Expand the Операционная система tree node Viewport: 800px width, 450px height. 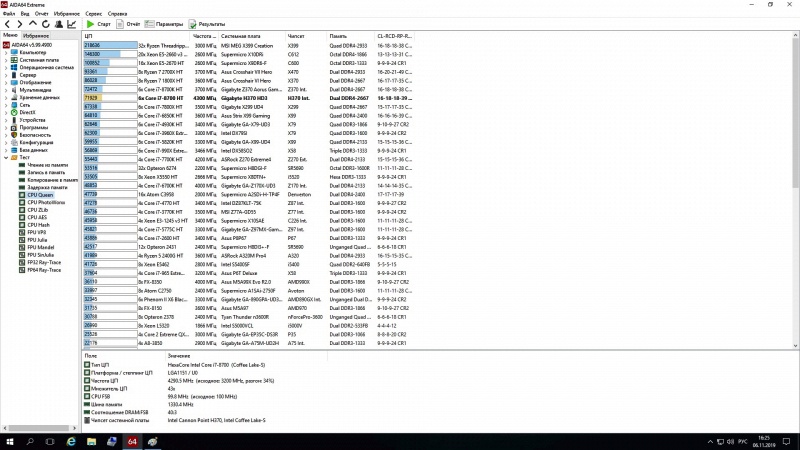pos(6,67)
